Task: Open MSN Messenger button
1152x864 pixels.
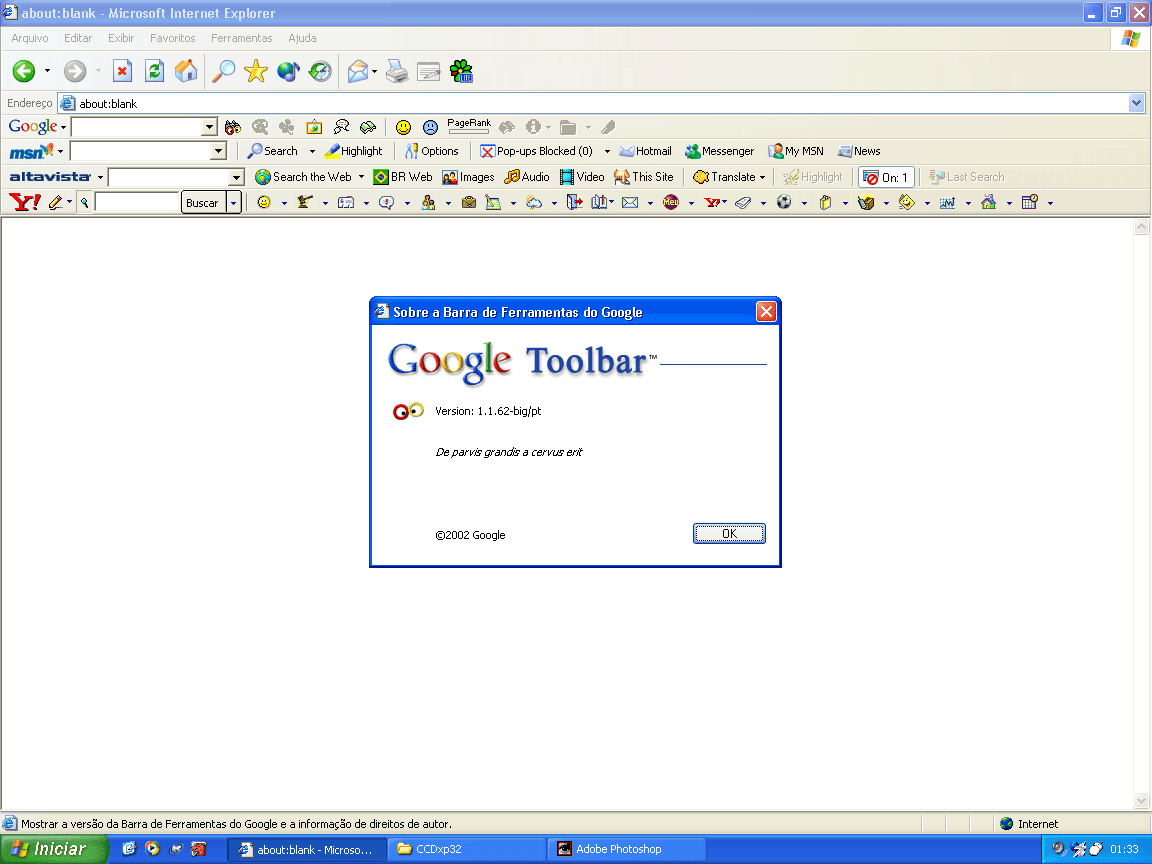Action: (719, 151)
